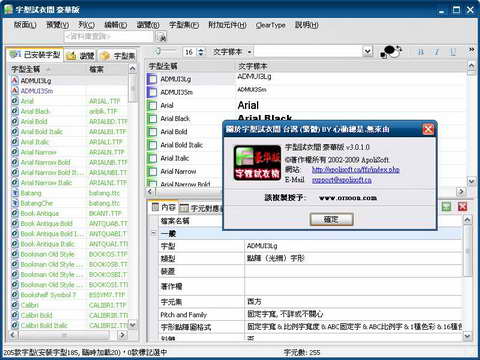Click the black and white color swap icon
Image resolution: width=480 pixels, height=360 pixels.
[x=391, y=52]
